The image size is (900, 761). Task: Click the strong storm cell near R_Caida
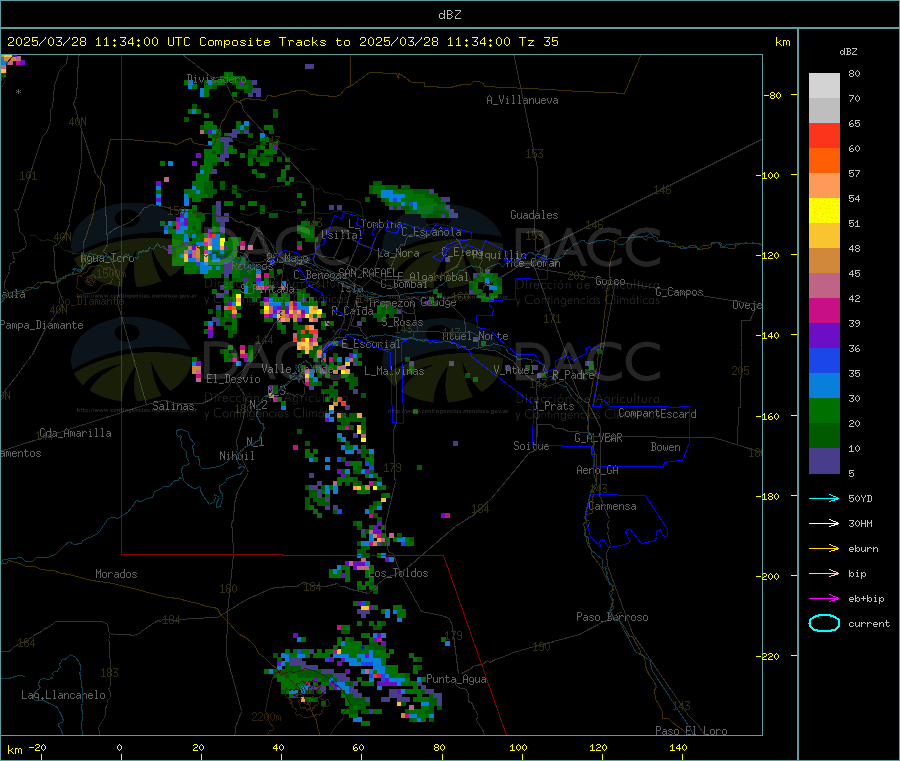pyautogui.click(x=293, y=313)
